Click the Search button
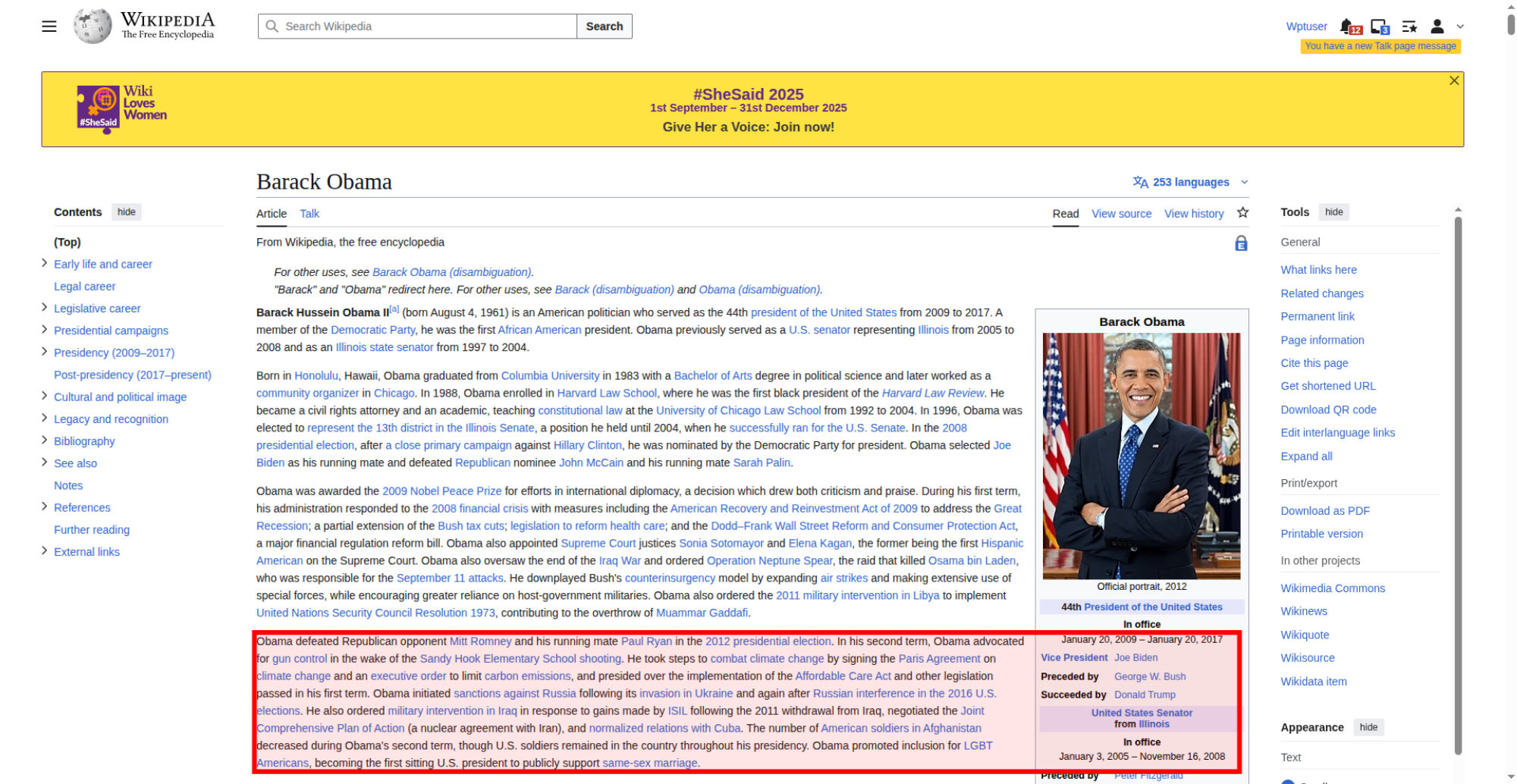The image size is (1517, 784). 605,27
